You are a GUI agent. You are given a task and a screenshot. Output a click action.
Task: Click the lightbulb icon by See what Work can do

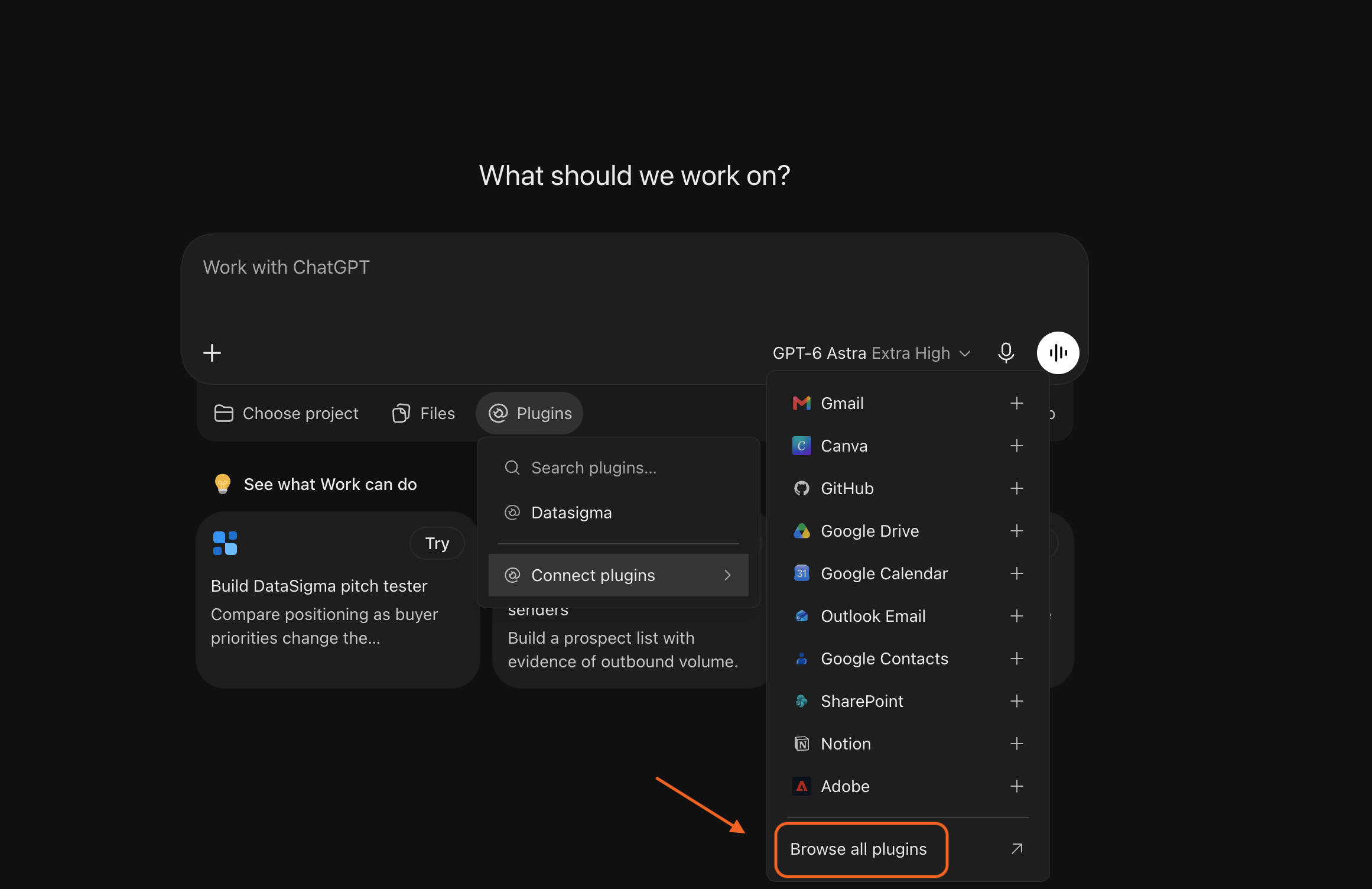[223, 484]
